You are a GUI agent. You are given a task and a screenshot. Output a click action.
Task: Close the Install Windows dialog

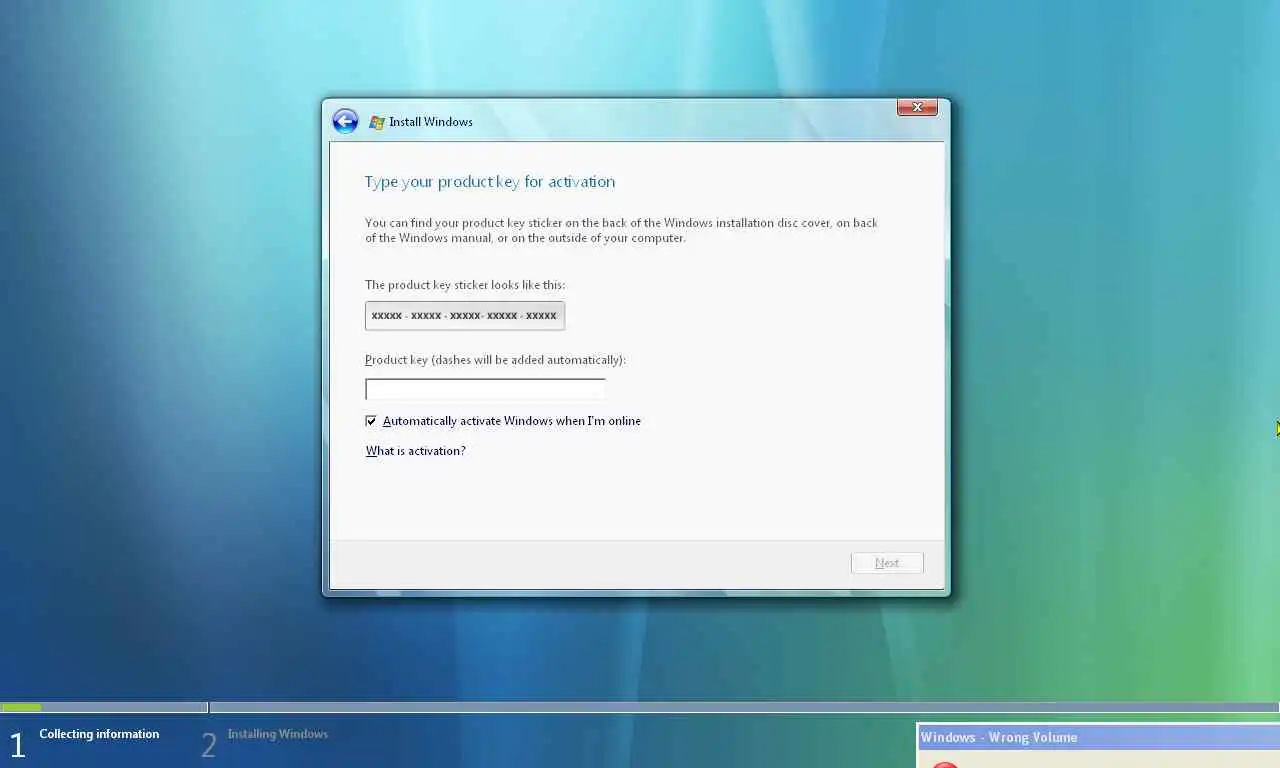(x=917, y=107)
